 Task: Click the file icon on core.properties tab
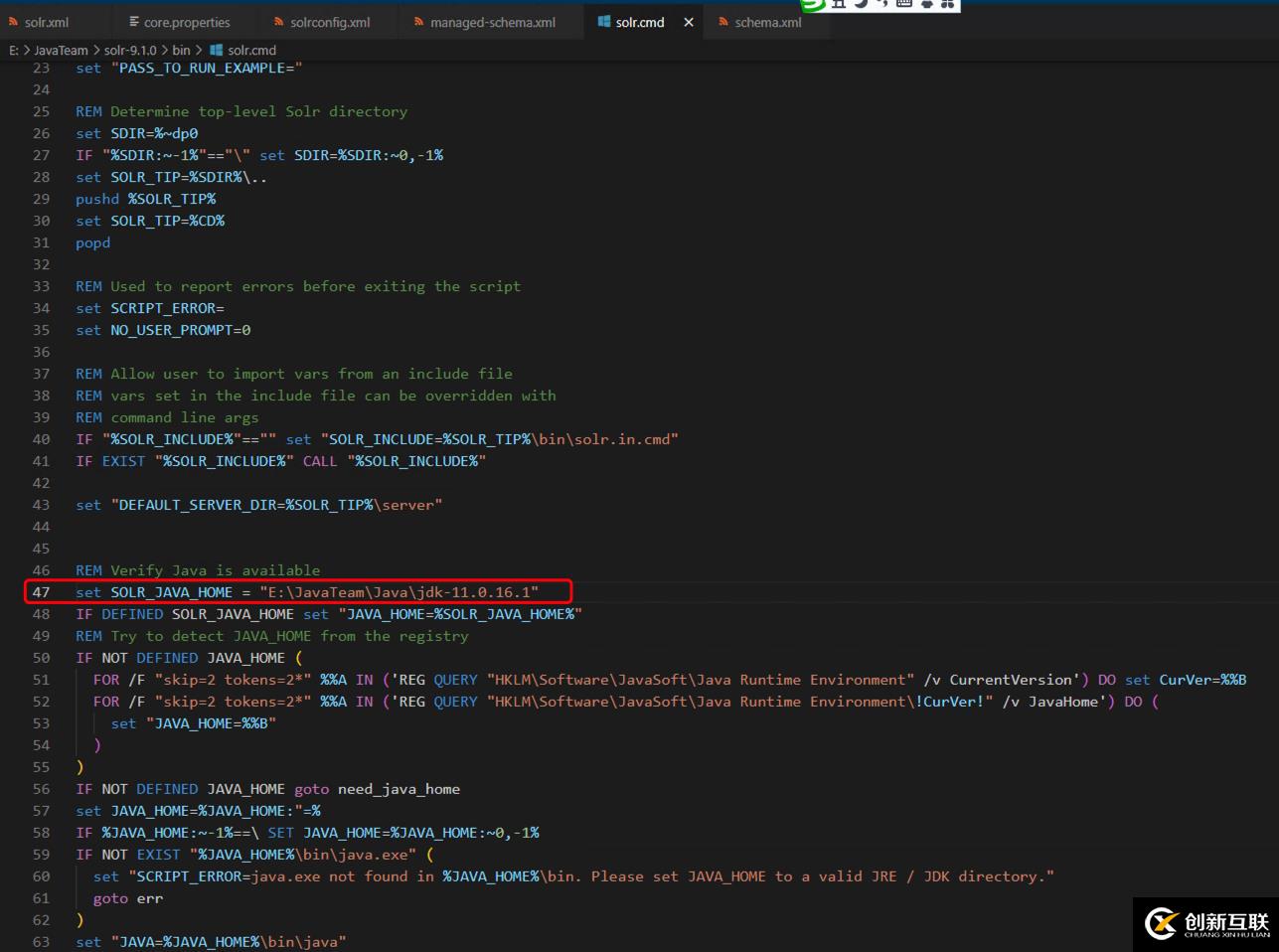pyautogui.click(x=134, y=22)
